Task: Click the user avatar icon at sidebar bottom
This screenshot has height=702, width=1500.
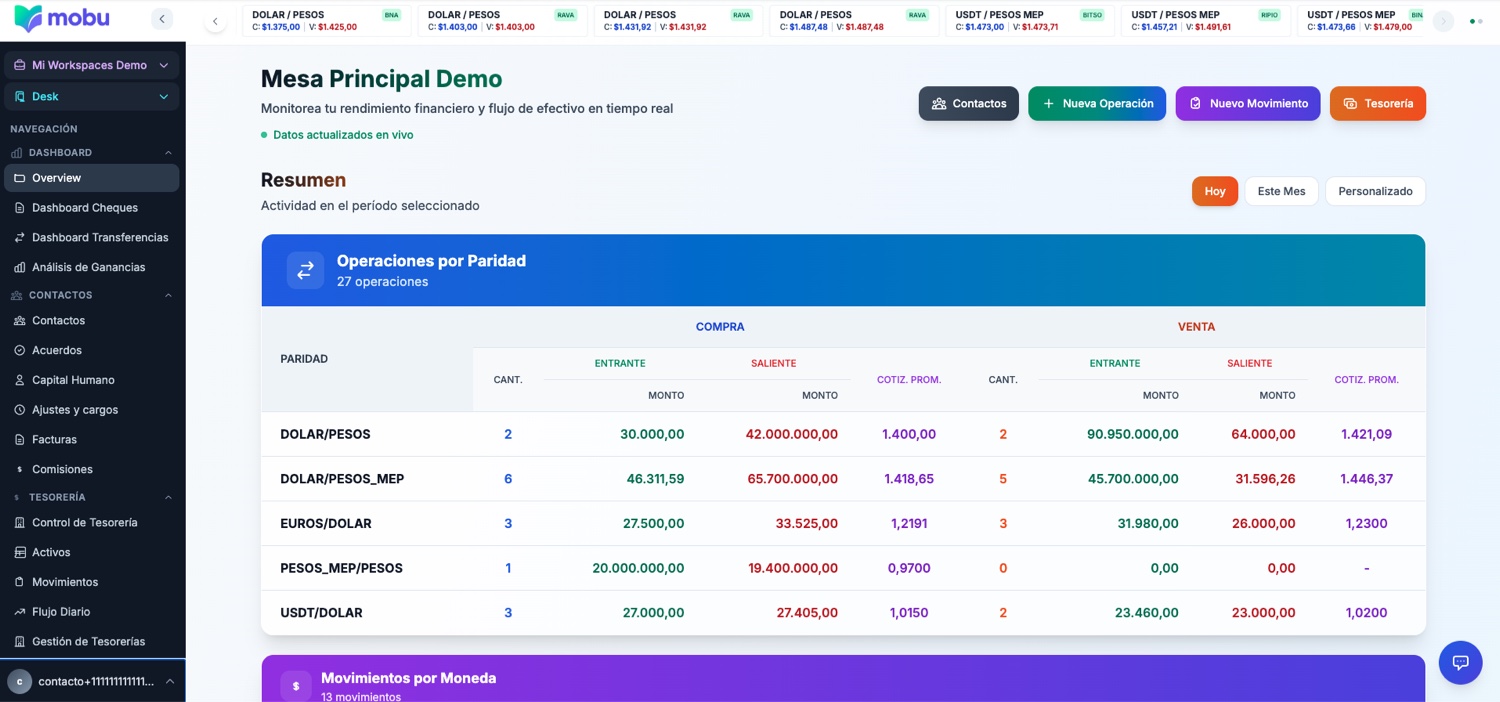Action: (19, 681)
